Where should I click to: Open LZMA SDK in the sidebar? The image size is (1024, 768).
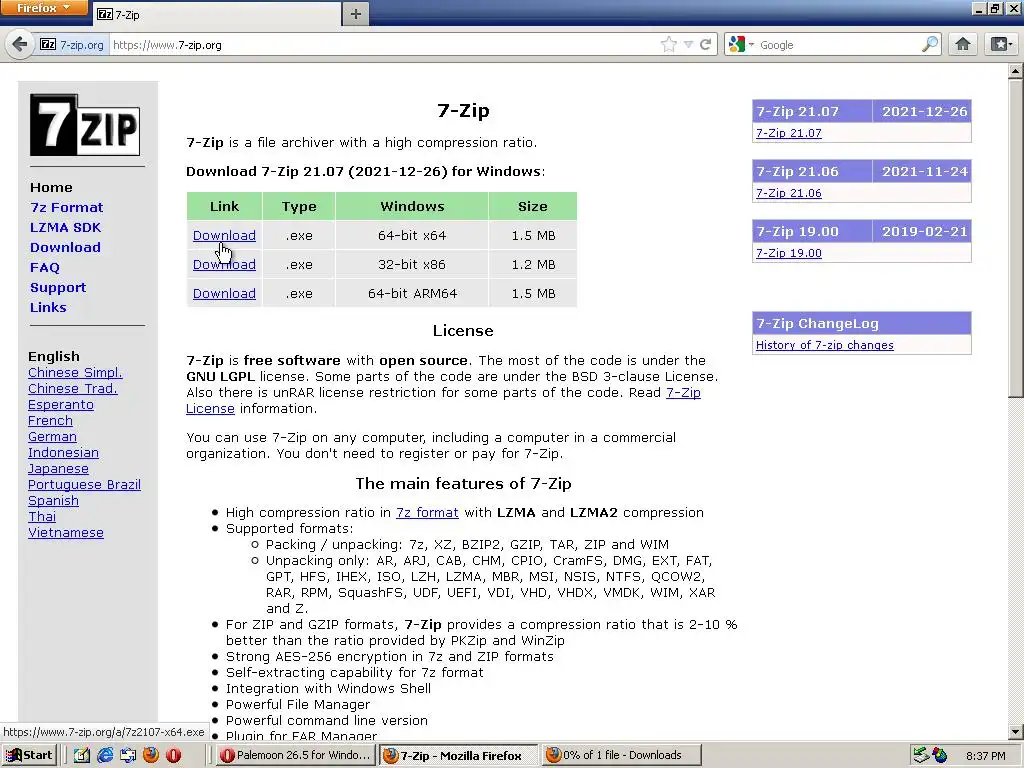(x=65, y=228)
